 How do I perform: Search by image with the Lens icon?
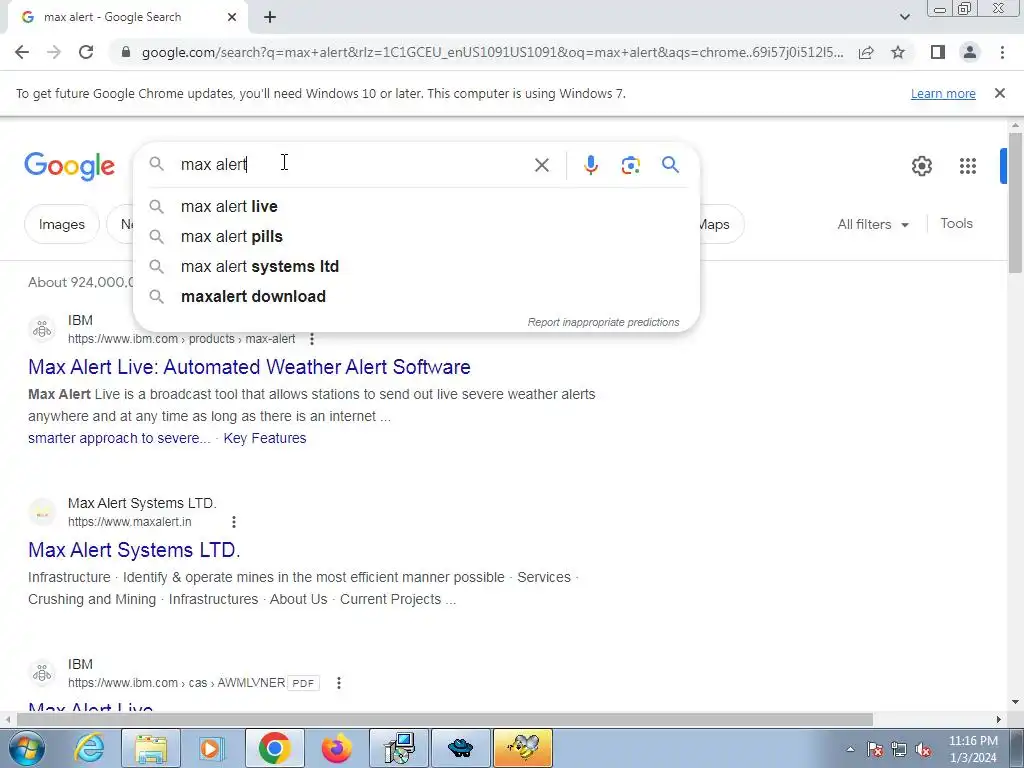pyautogui.click(x=630, y=165)
